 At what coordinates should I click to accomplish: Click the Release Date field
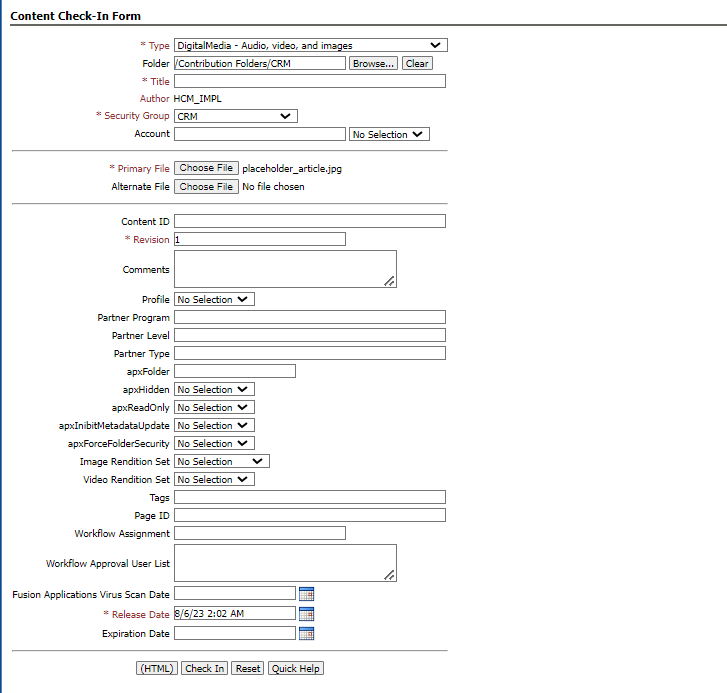pyautogui.click(x=235, y=613)
